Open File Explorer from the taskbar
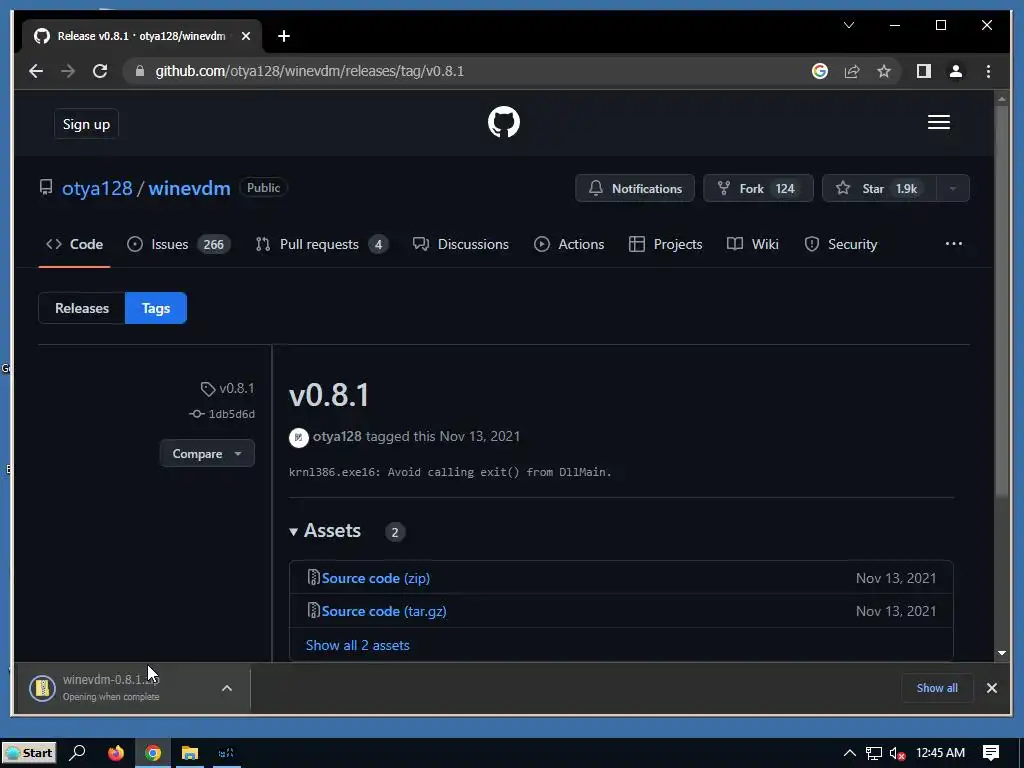The image size is (1024, 768). point(189,753)
